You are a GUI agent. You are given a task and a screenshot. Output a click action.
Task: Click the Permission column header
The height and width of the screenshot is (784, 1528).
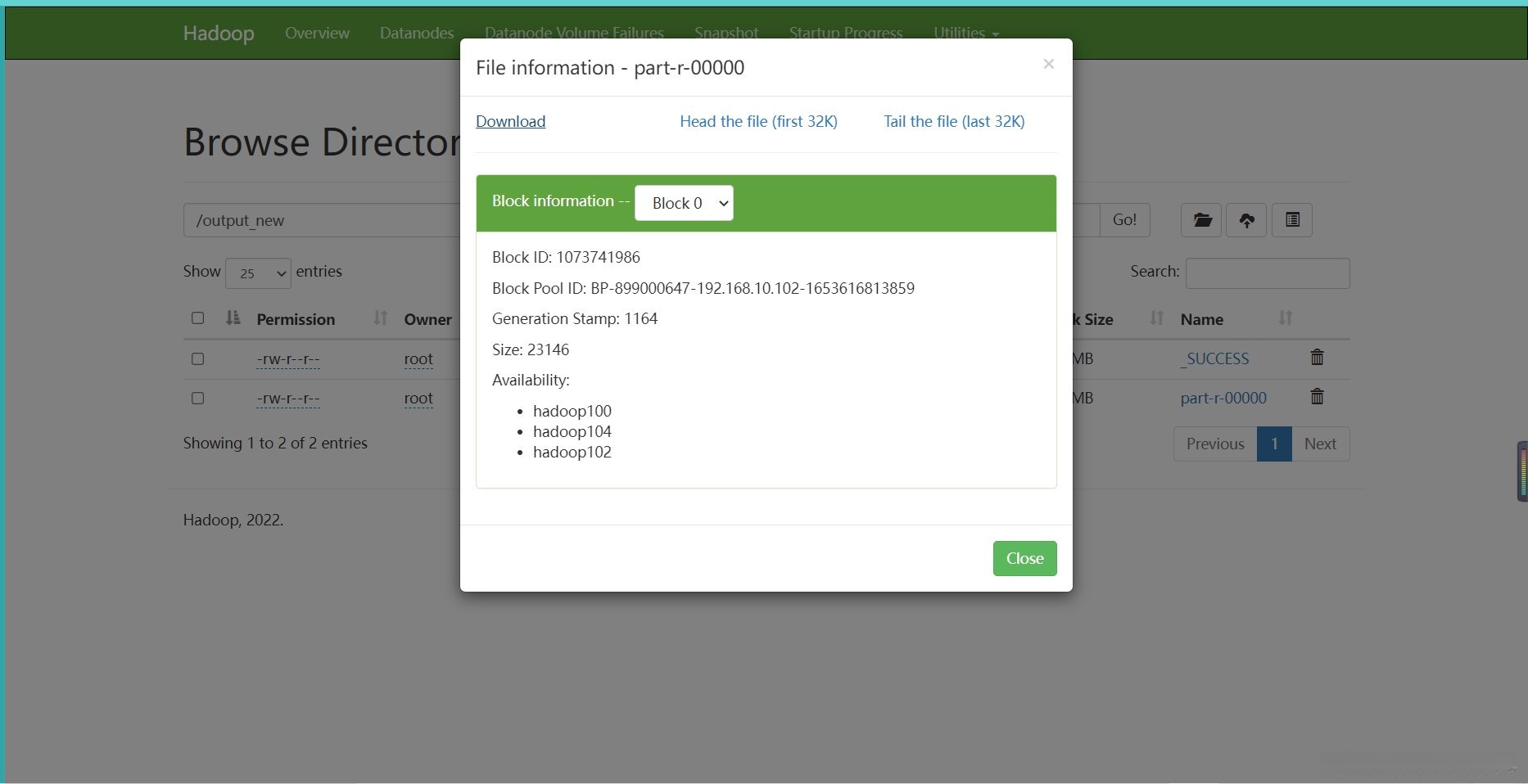point(296,319)
